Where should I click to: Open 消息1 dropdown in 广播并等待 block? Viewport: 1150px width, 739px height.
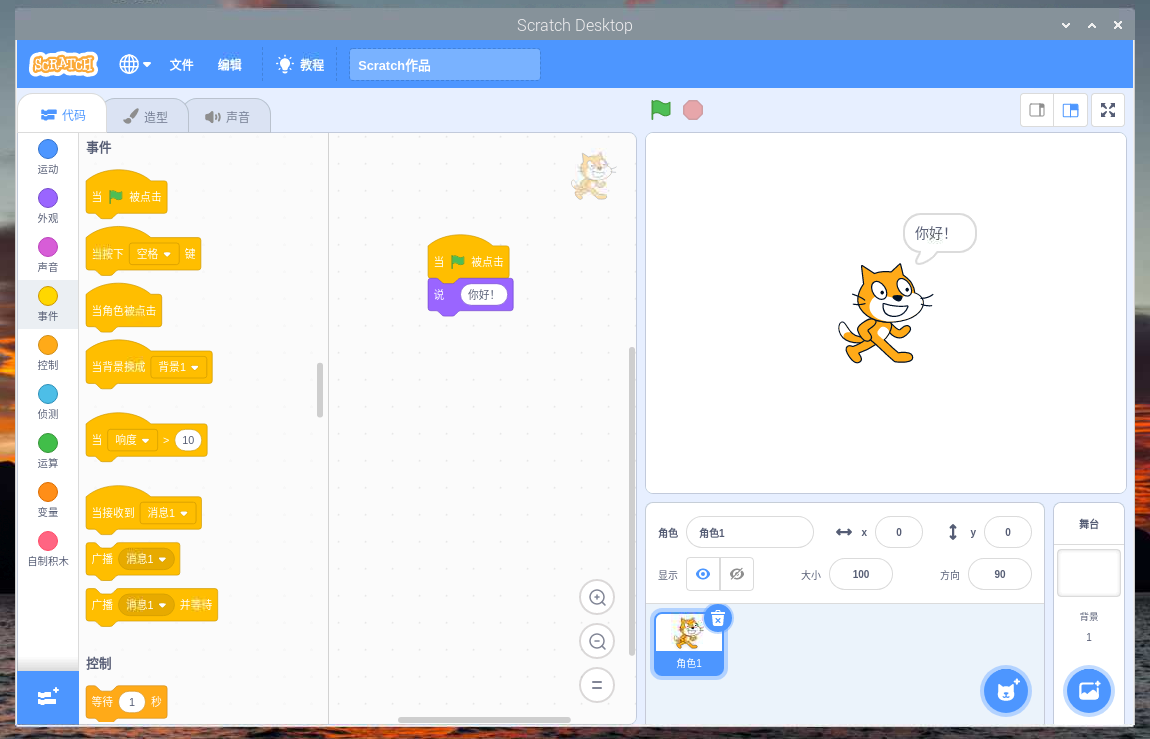tap(146, 605)
